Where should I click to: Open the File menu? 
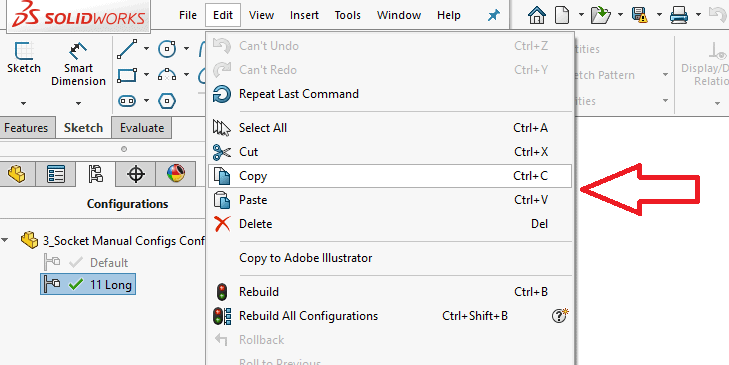(x=188, y=15)
